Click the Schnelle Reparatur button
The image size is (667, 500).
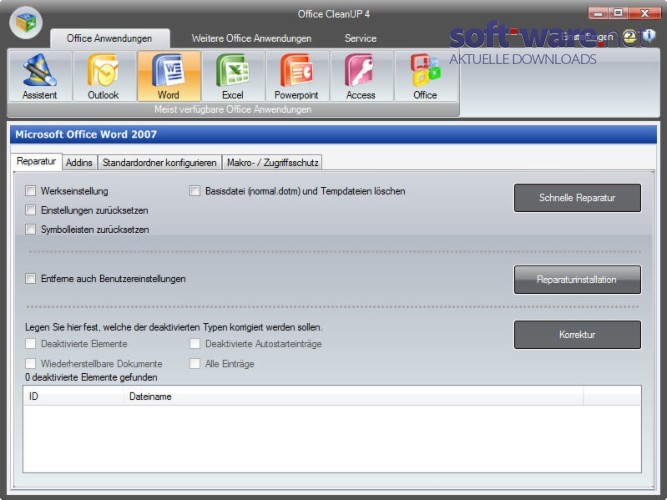click(x=577, y=198)
